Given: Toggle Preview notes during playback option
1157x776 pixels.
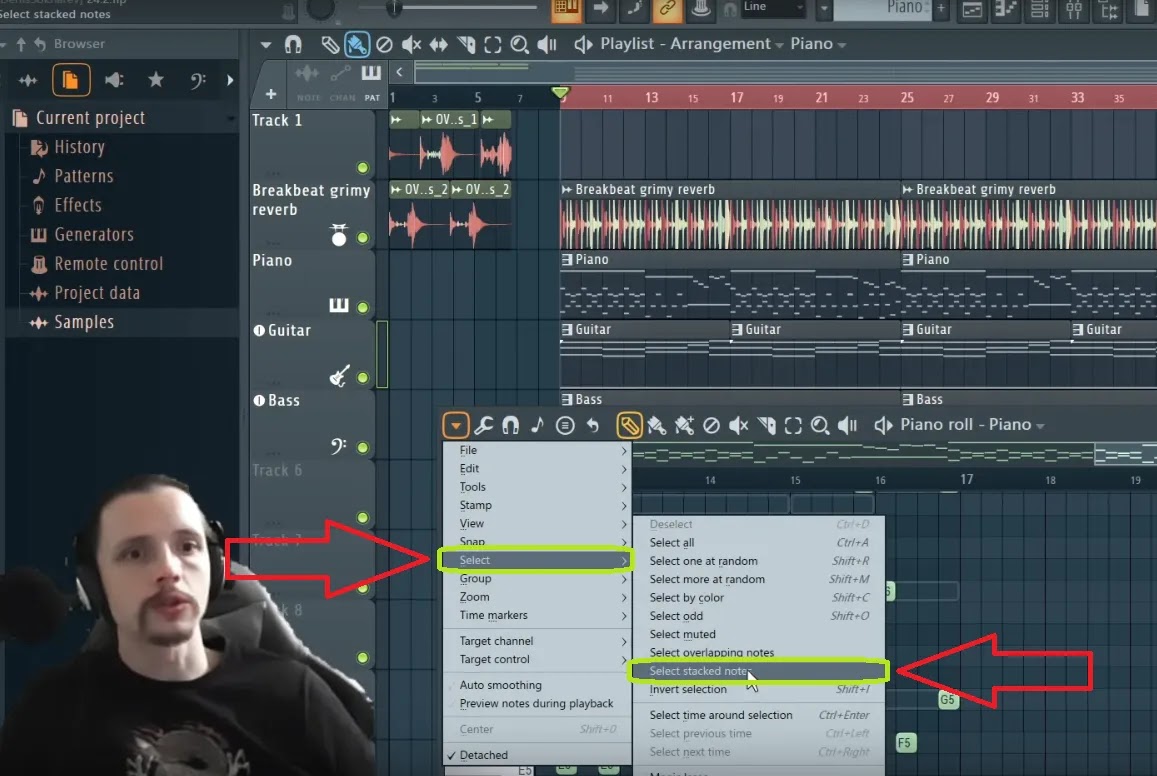Looking at the screenshot, I should (537, 703).
